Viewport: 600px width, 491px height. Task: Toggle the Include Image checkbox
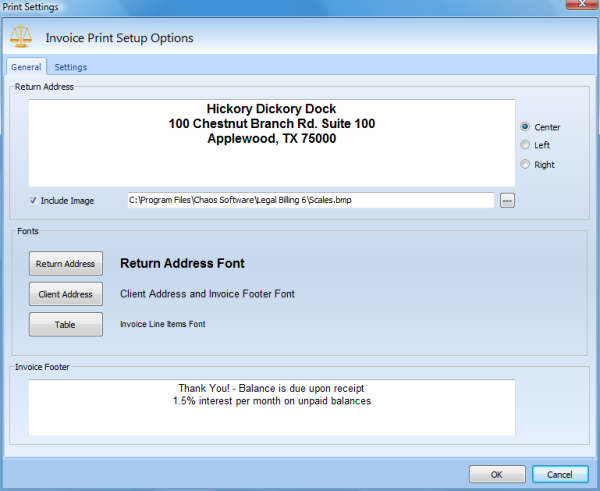pyautogui.click(x=34, y=201)
